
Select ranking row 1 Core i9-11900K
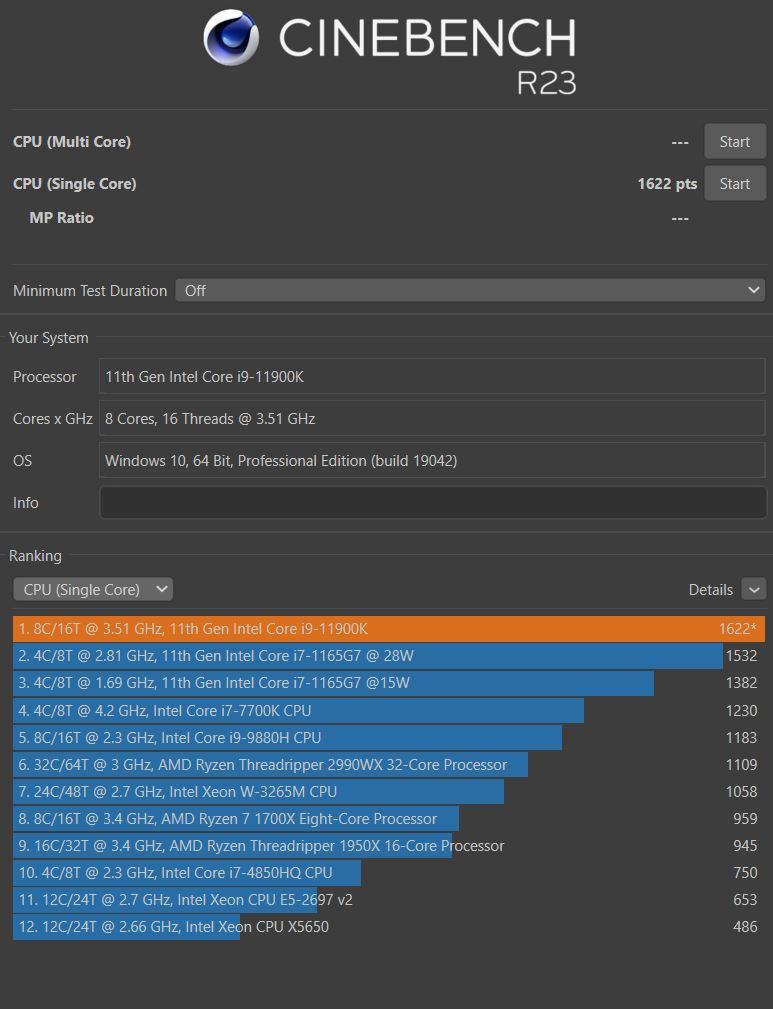[x=389, y=629]
